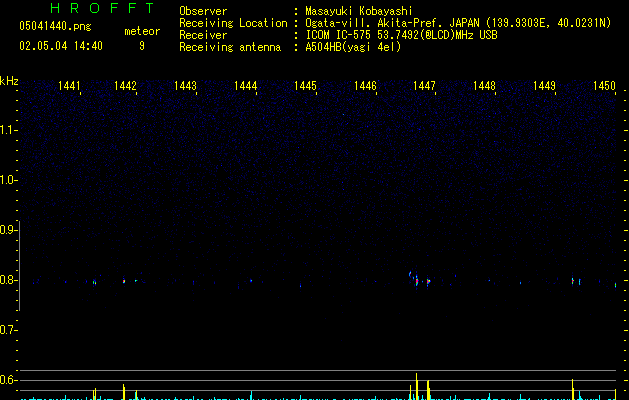This screenshot has height=400, width=629.
Task: Click the Receiving Location label
Action: tap(233, 23)
